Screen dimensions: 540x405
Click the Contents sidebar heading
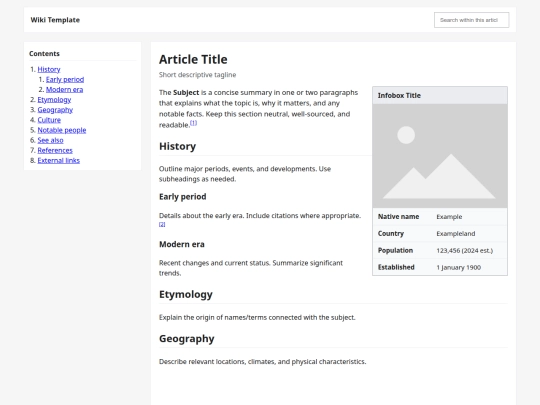[x=44, y=54]
